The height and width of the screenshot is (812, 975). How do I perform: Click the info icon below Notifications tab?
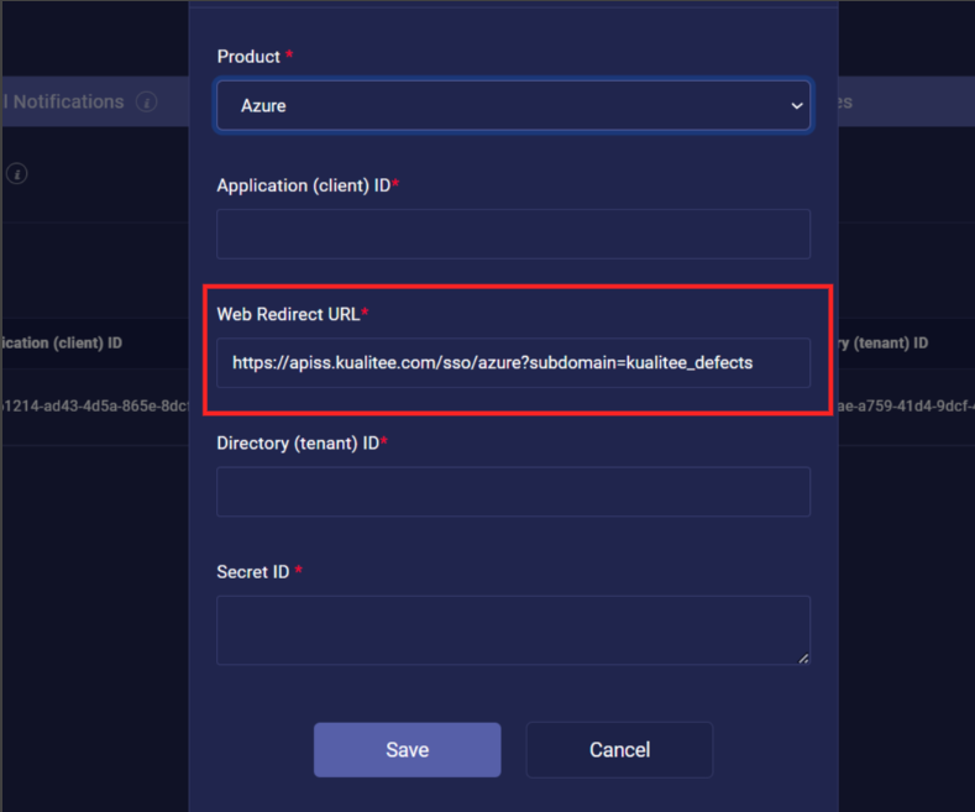[17, 174]
